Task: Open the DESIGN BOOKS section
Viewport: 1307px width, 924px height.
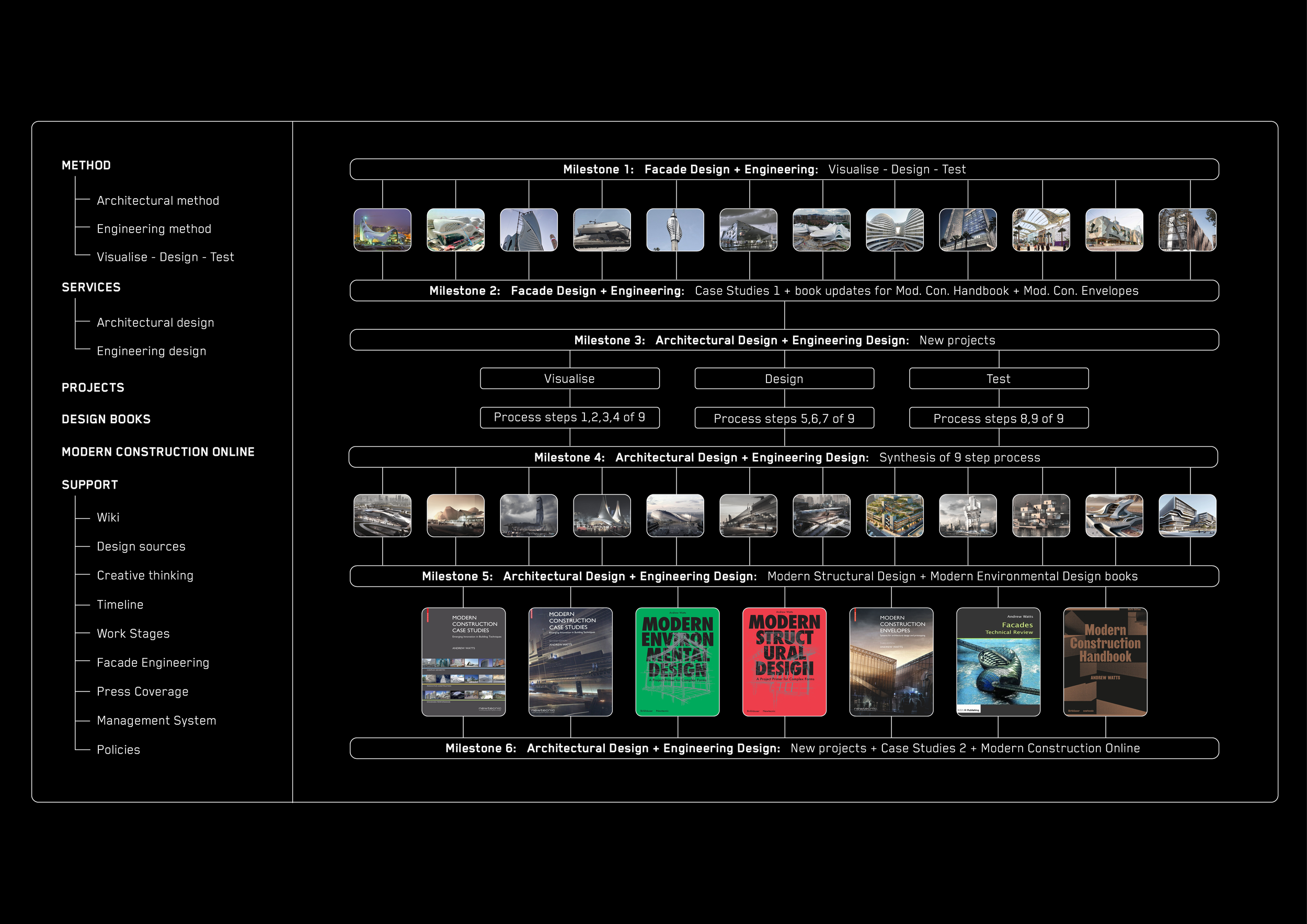Action: [106, 419]
